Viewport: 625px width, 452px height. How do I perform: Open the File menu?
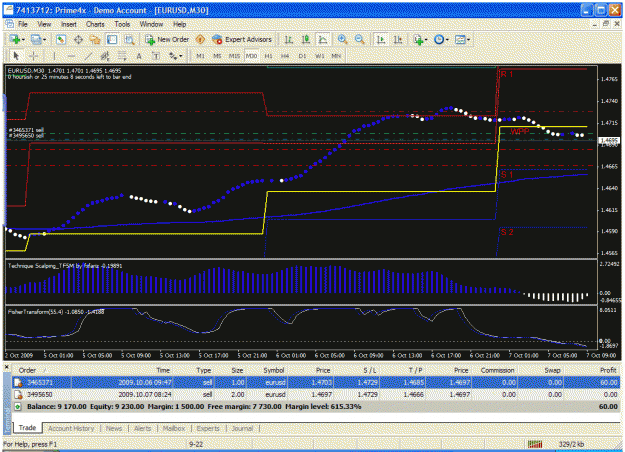point(23,24)
